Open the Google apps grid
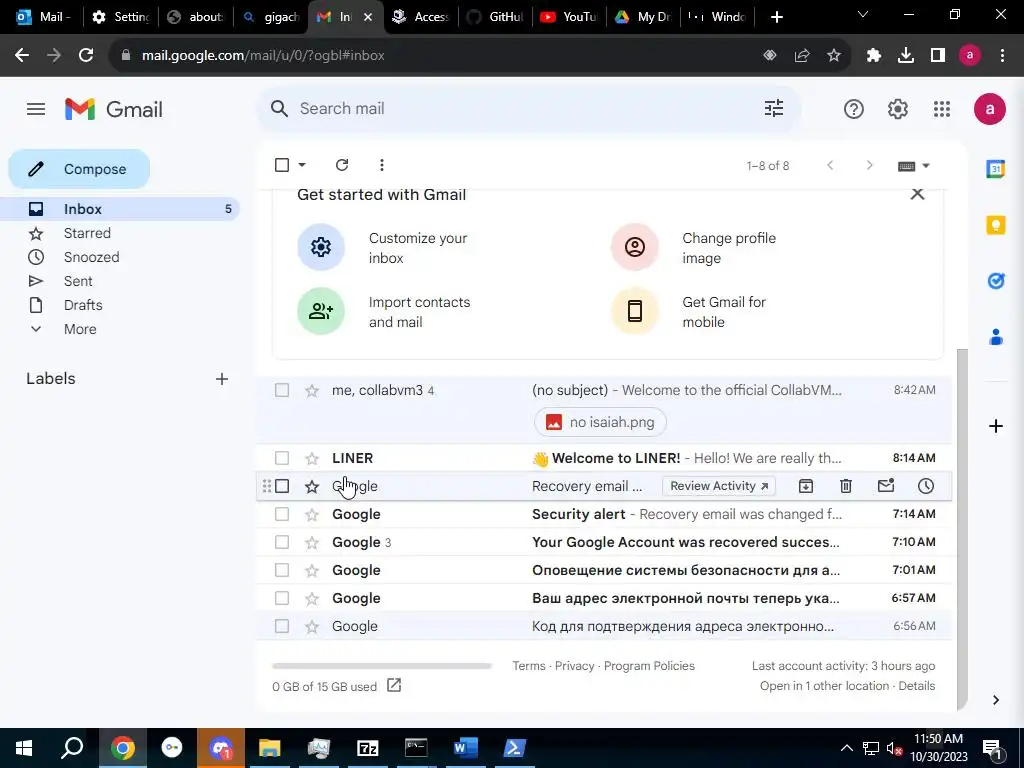Screen dimensions: 1024x768 pos(942,109)
